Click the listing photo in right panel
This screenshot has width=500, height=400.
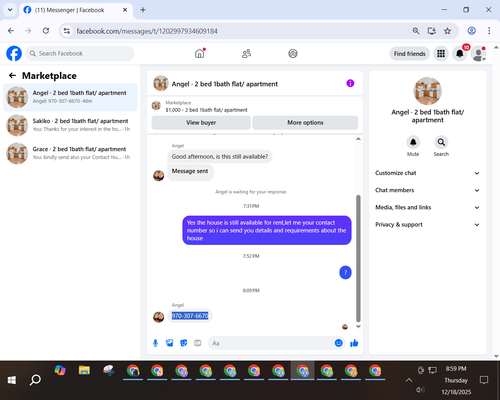click(428, 91)
